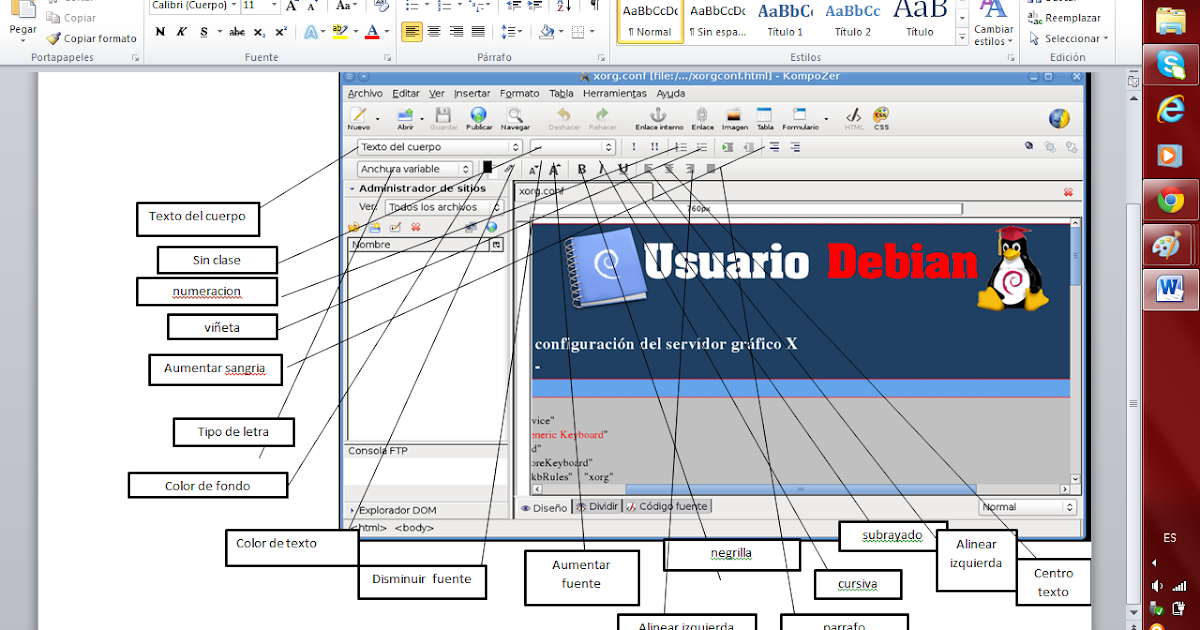Toggle center alignment in Word's Párrafo group

click(434, 32)
